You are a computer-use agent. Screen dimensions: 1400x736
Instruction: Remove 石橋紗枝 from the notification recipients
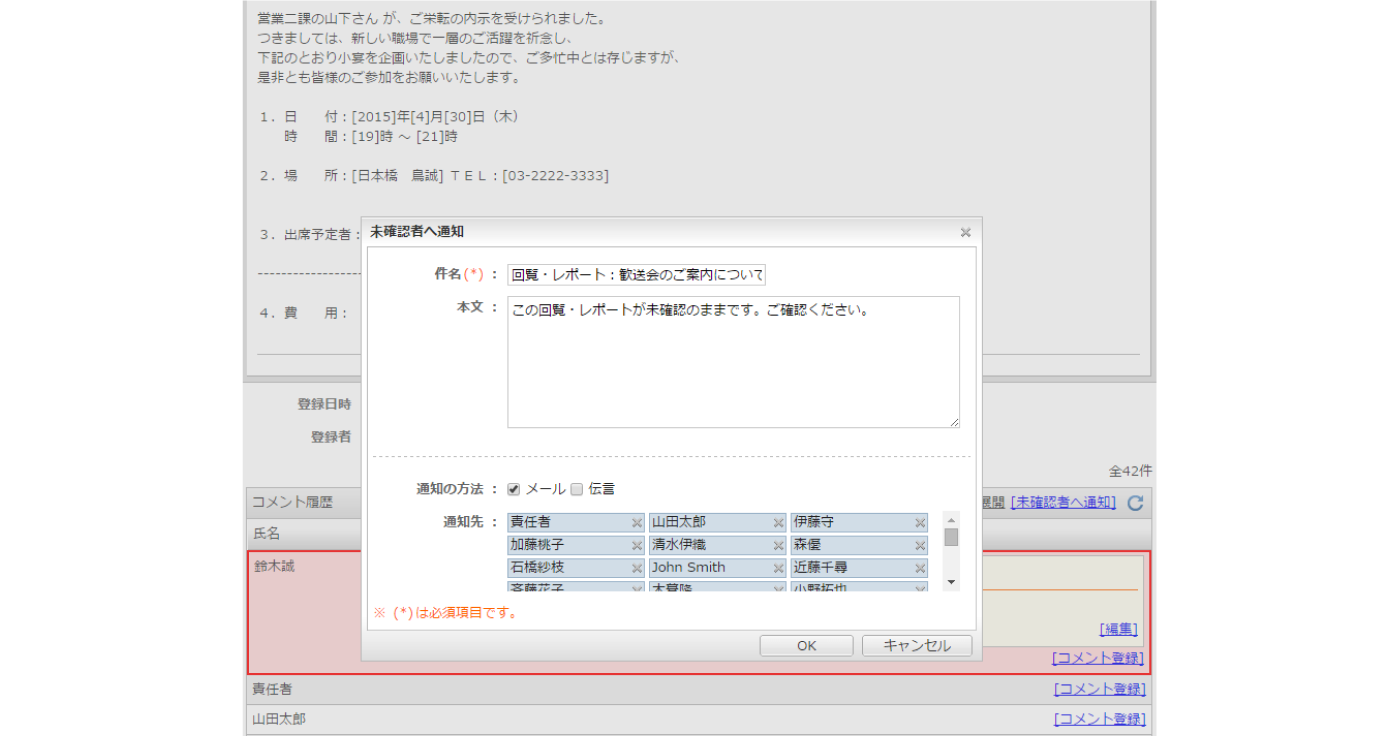pos(636,568)
